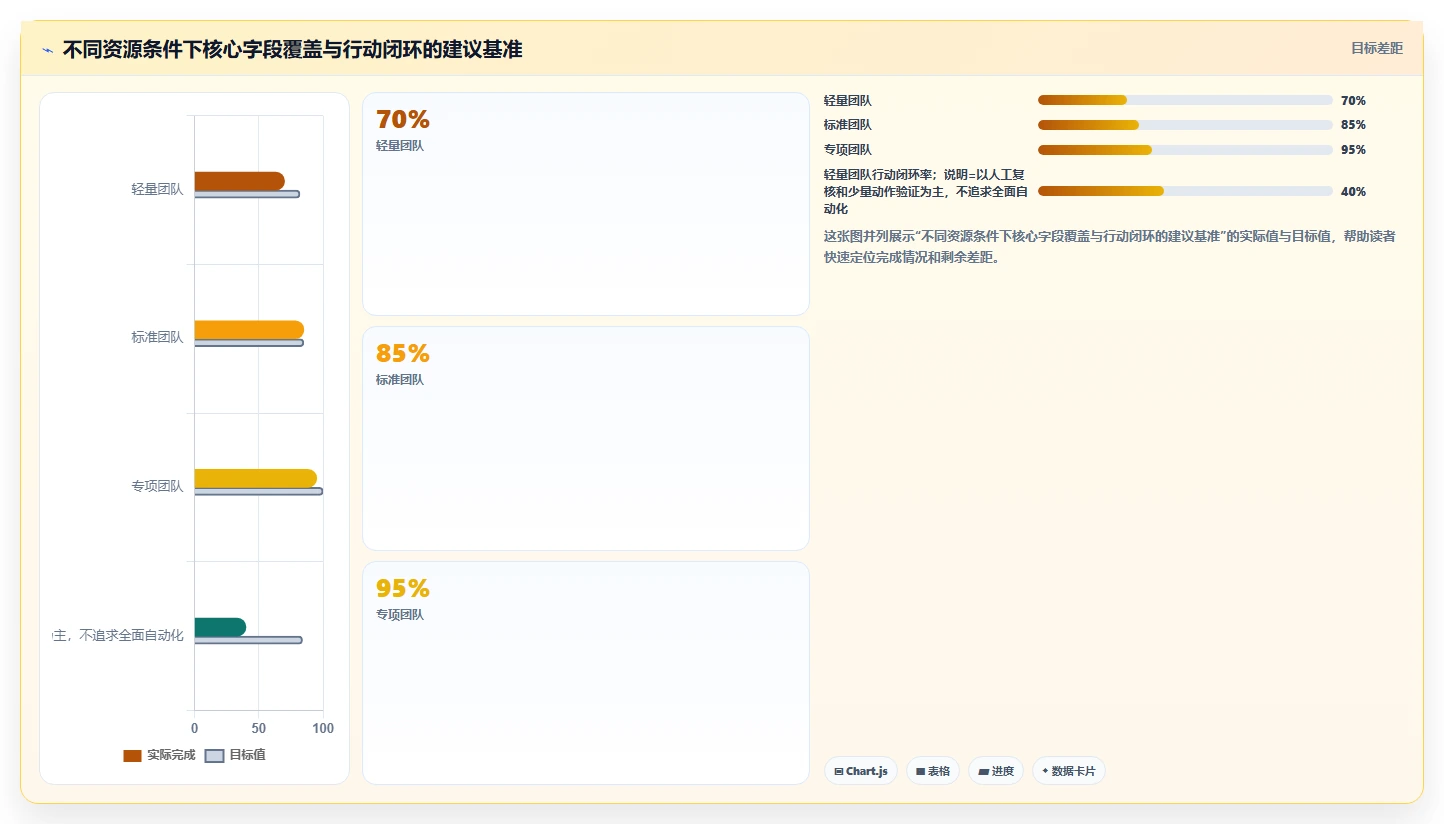This screenshot has height=824, width=1444.
Task: Click the teal bar in the chart
Action: pyautogui.click(x=220, y=627)
